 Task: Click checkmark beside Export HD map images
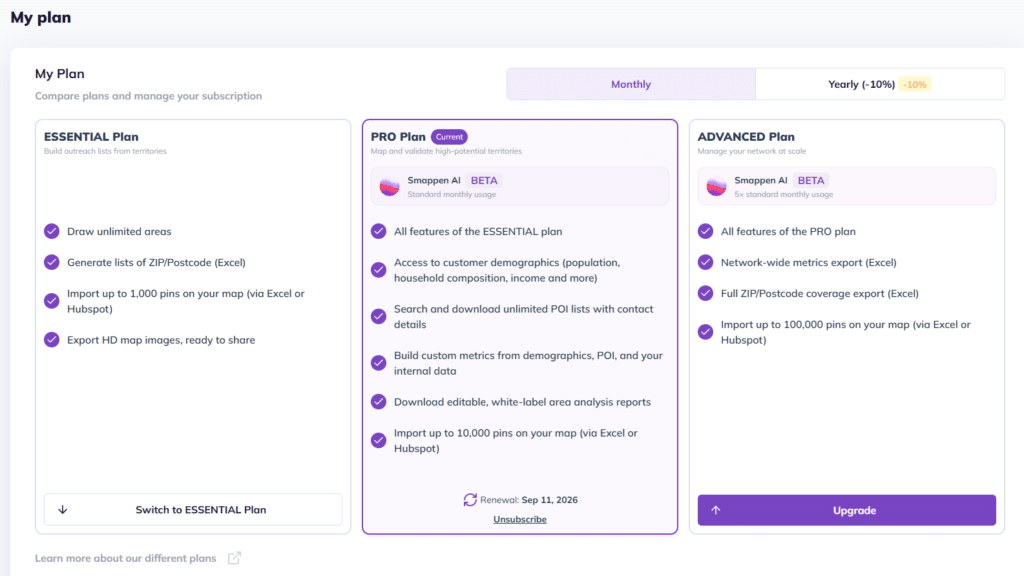(x=52, y=340)
